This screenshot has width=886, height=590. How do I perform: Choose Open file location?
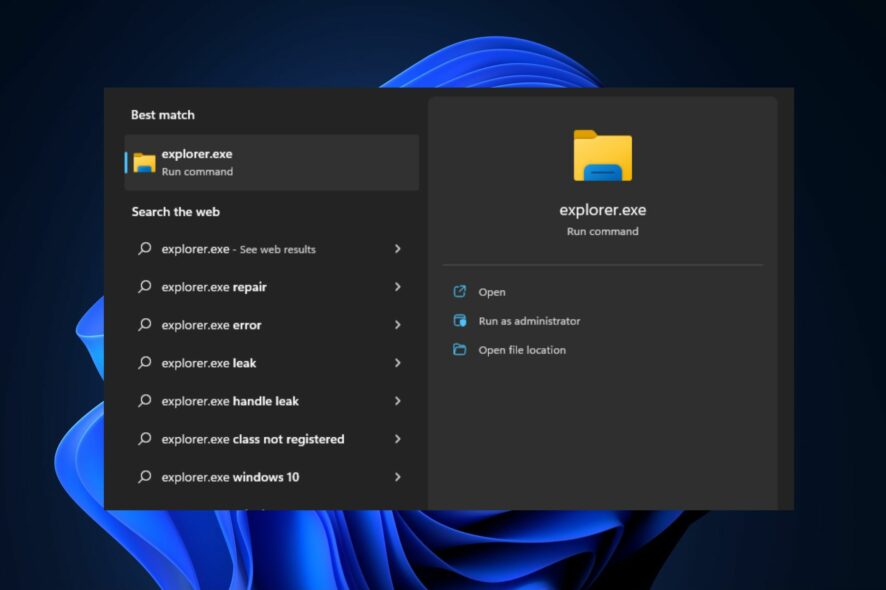click(522, 350)
